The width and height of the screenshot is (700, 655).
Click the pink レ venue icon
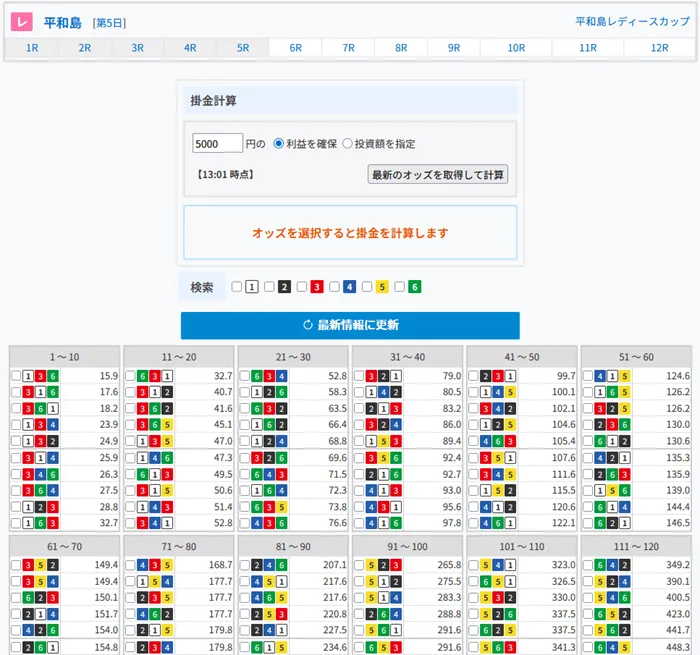tap(24, 22)
